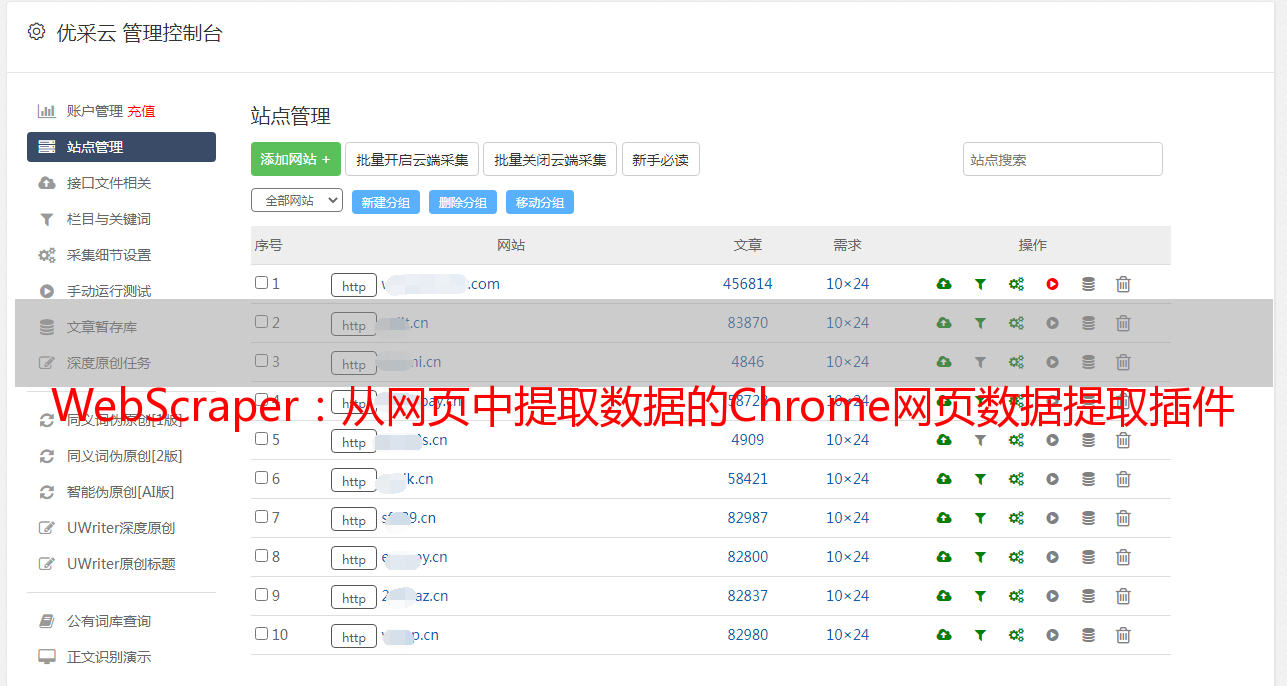
Task: Delete site 7 using the trash icon
Action: pos(1123,518)
